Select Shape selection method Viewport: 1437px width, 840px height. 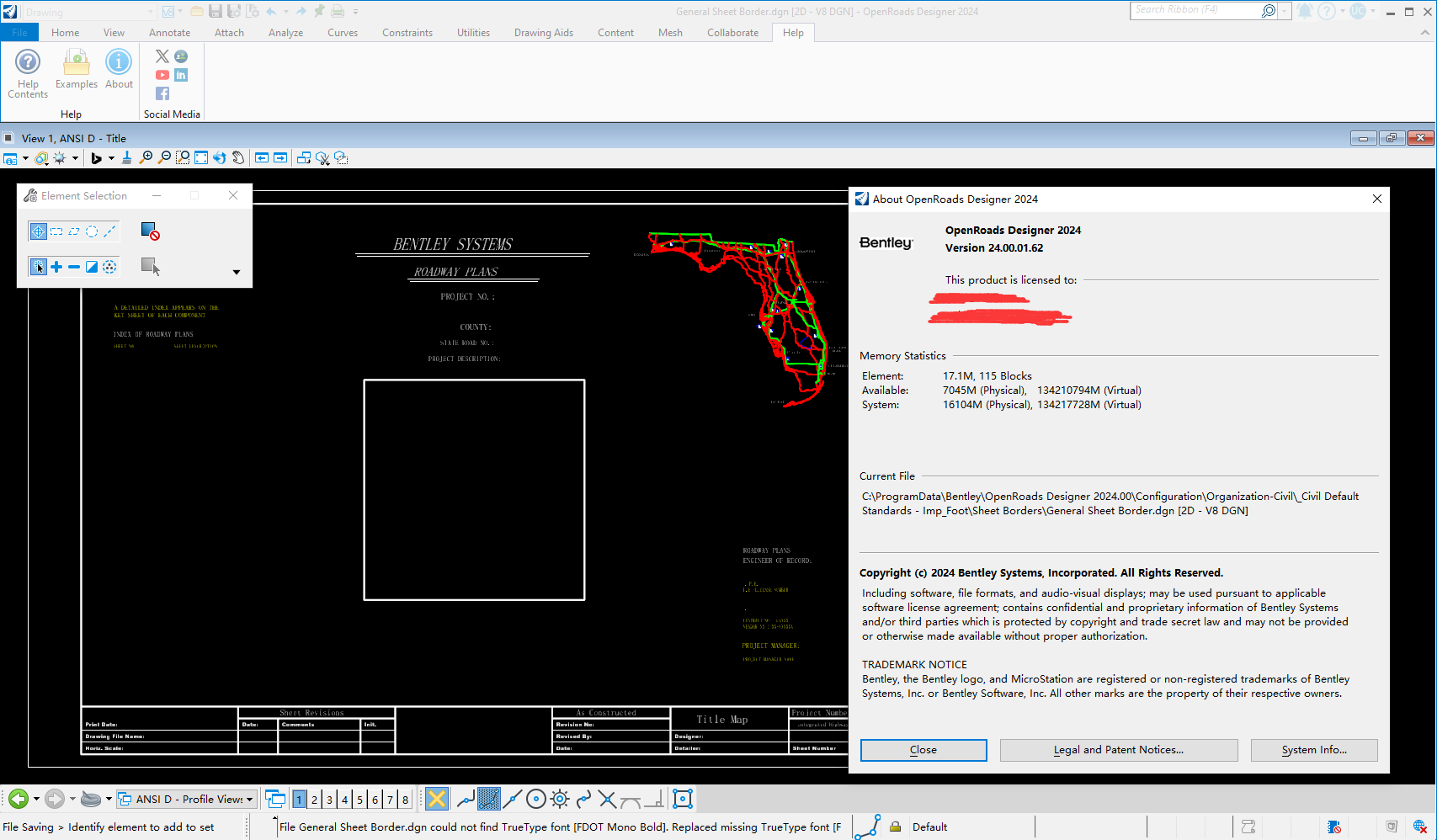[x=74, y=231]
